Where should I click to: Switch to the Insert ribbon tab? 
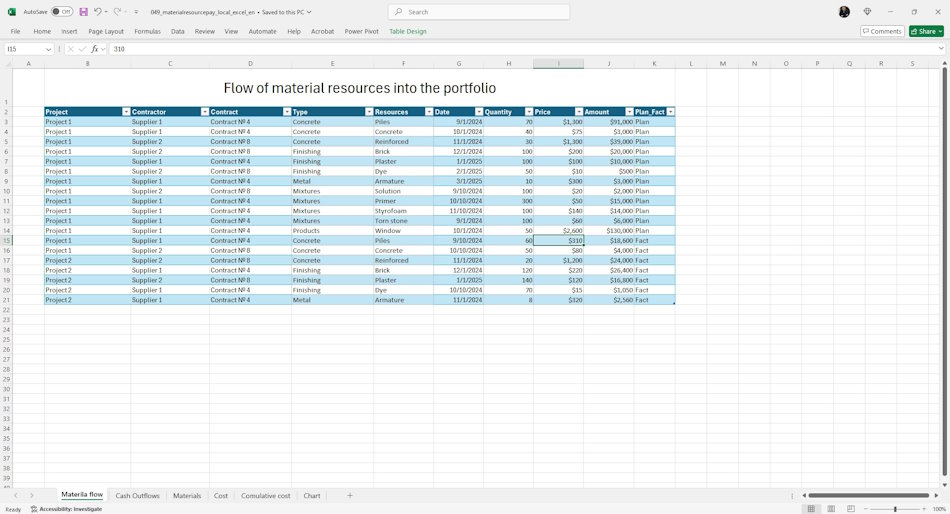point(69,31)
